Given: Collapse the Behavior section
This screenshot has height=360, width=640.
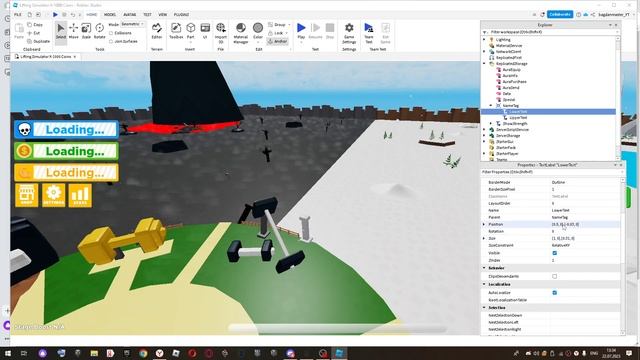Looking at the screenshot, I should click(x=484, y=268).
